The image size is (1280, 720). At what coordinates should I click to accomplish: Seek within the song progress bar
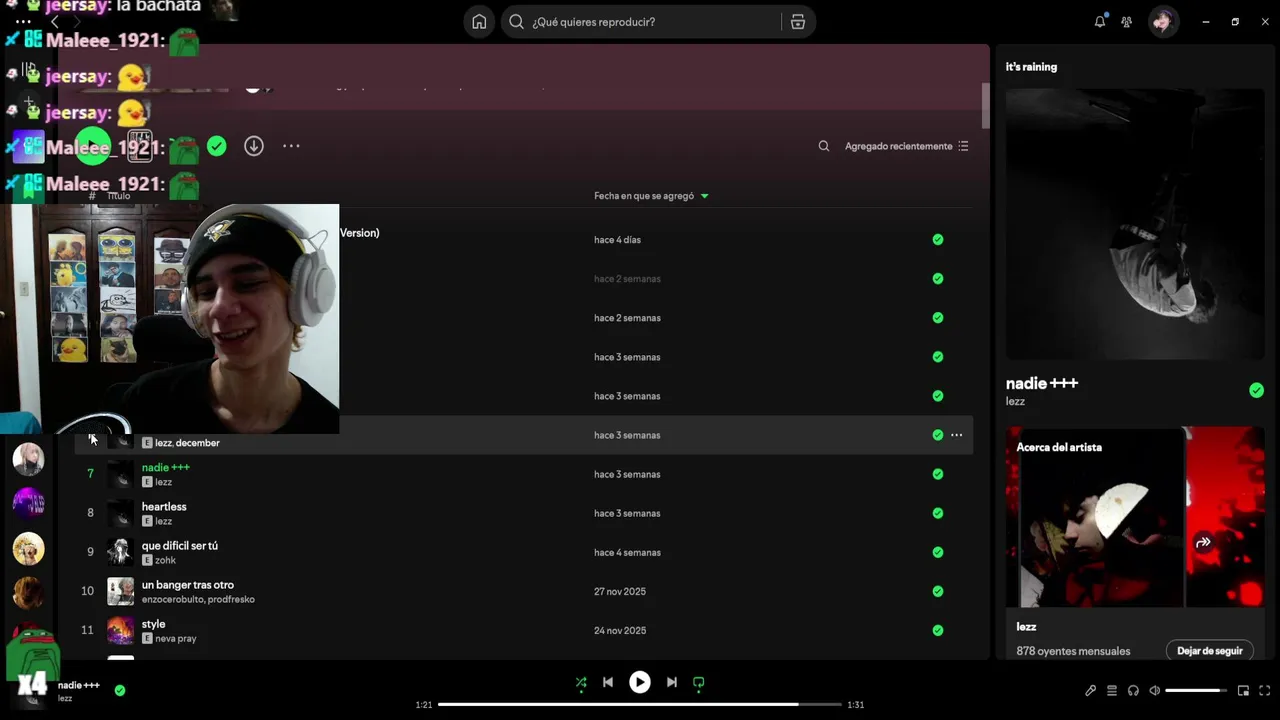click(640, 704)
